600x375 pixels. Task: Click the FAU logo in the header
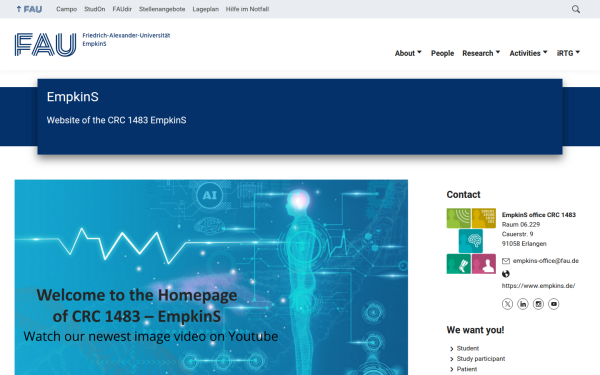[46, 45]
